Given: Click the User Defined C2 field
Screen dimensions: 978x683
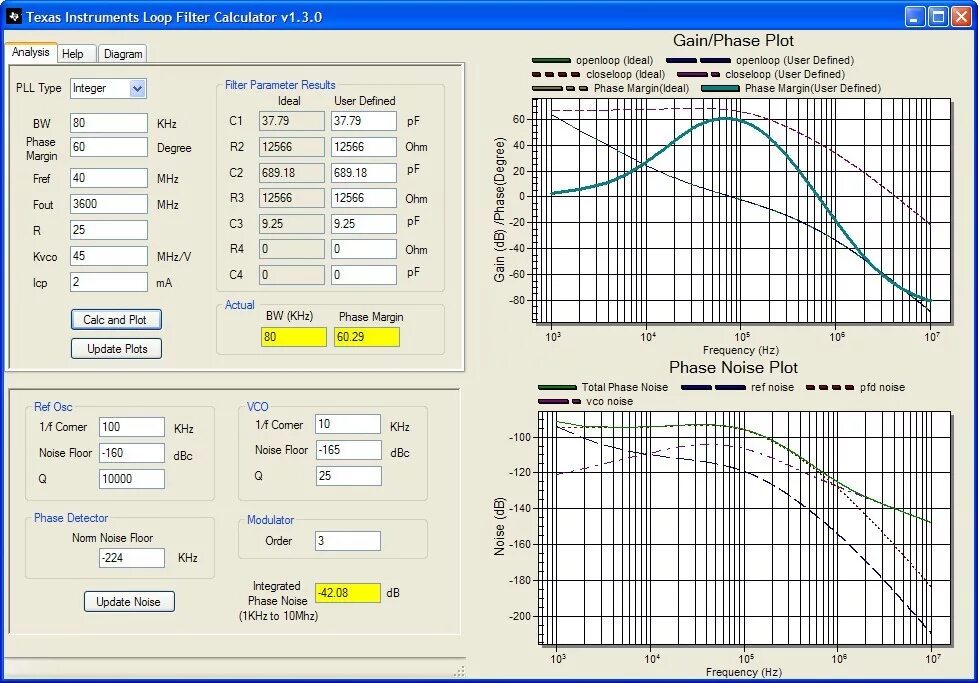Looking at the screenshot, I should point(364,172).
